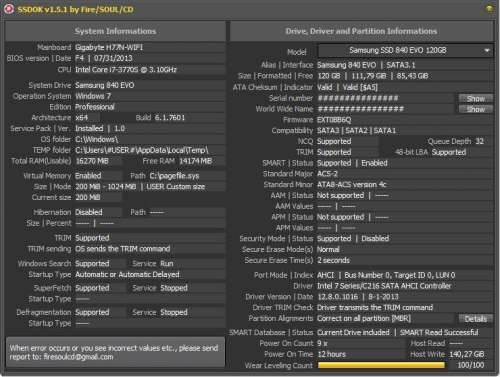The width and height of the screenshot is (500, 377).
Task: Click OS sends the TRIM command text
Action: 122,249
